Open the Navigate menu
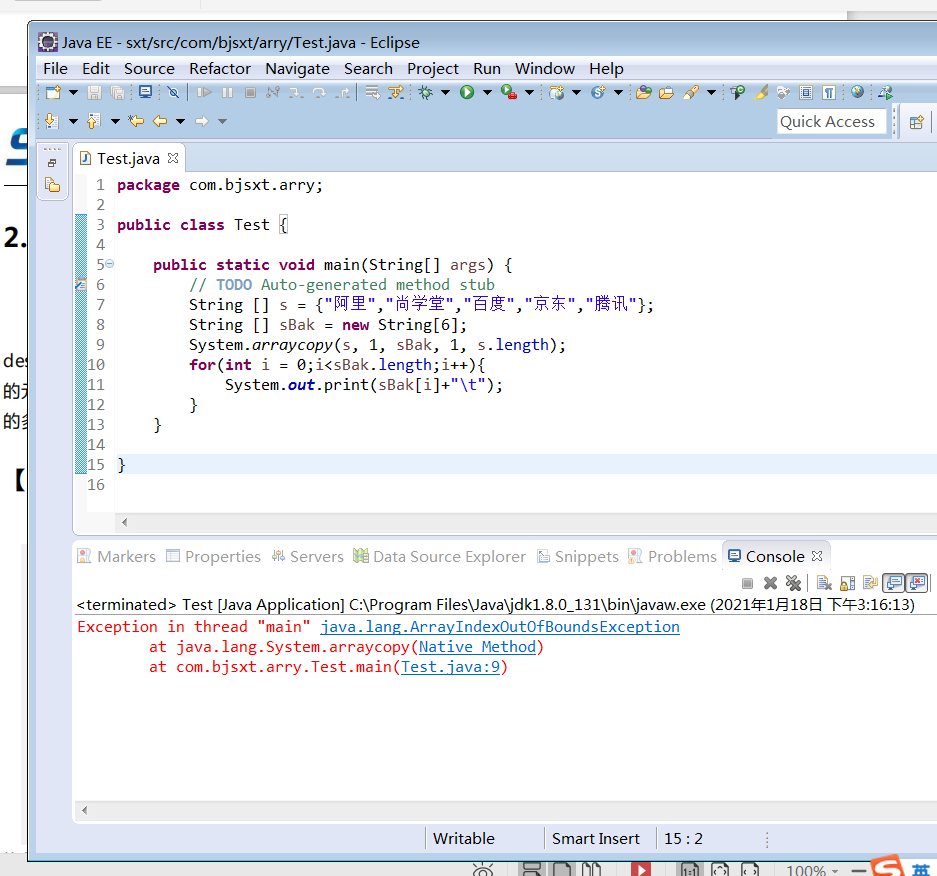 tap(298, 69)
